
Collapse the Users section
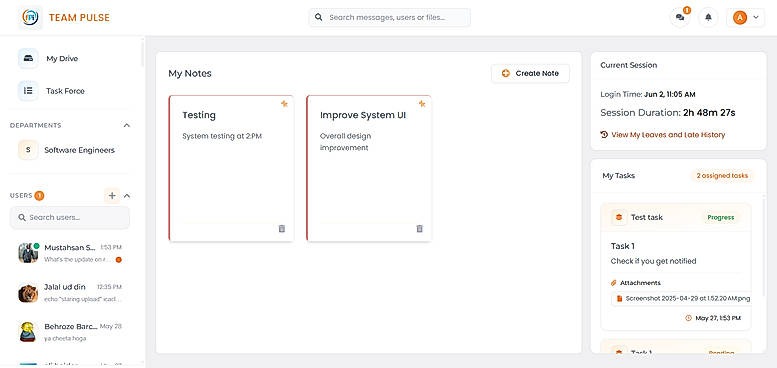127,196
